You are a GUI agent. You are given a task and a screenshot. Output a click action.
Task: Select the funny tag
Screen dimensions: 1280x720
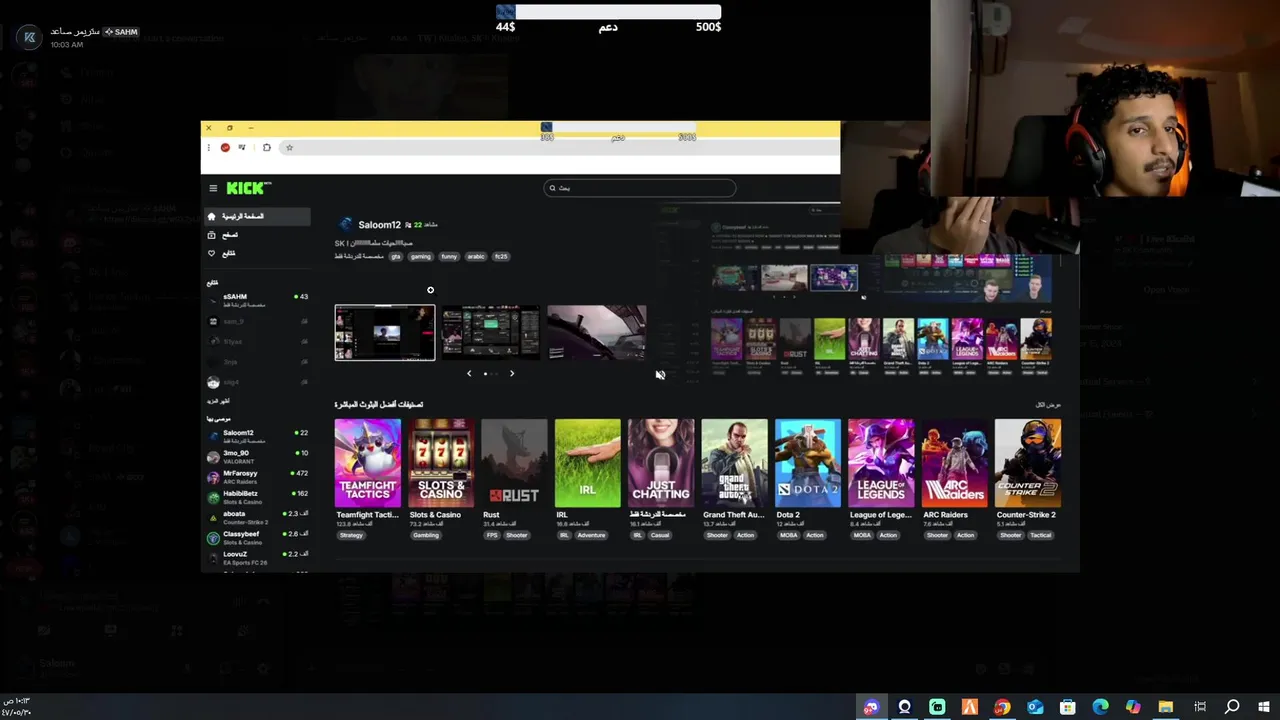[x=449, y=256]
